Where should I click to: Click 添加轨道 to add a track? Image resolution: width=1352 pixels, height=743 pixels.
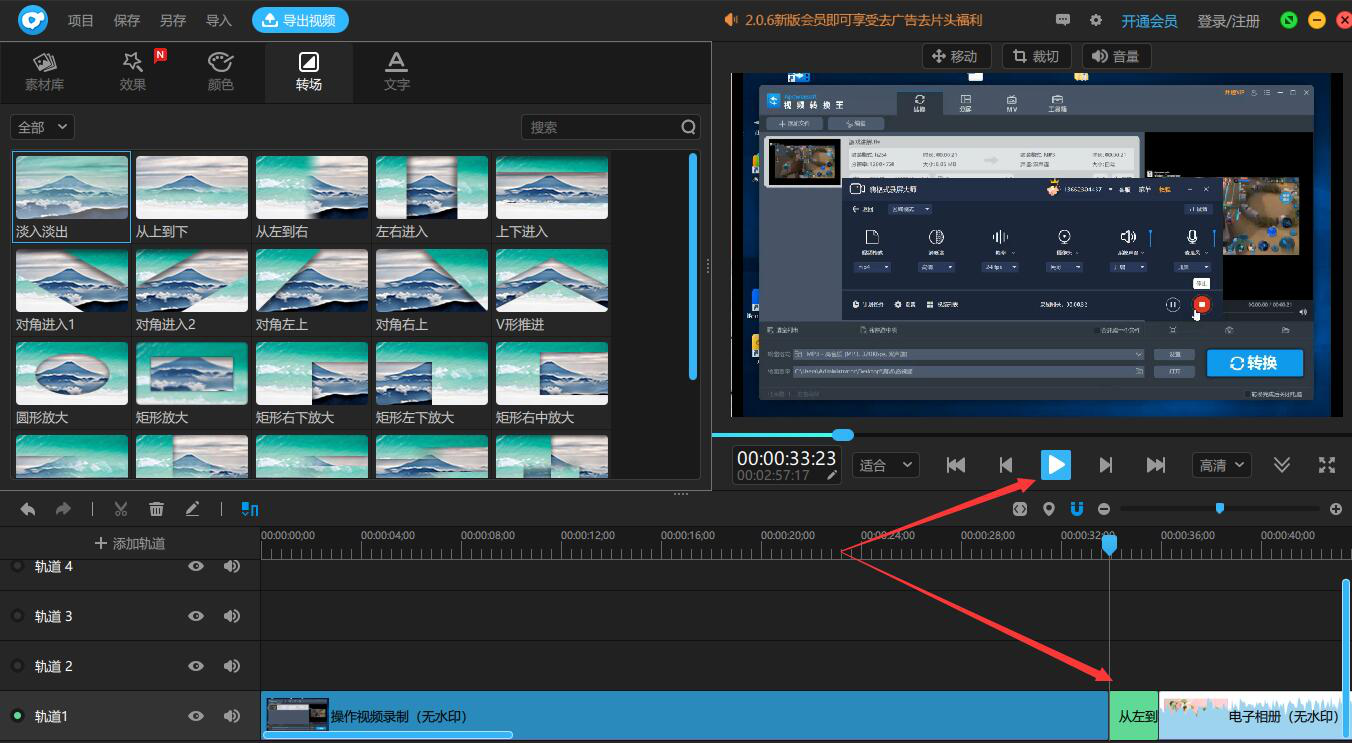point(130,543)
